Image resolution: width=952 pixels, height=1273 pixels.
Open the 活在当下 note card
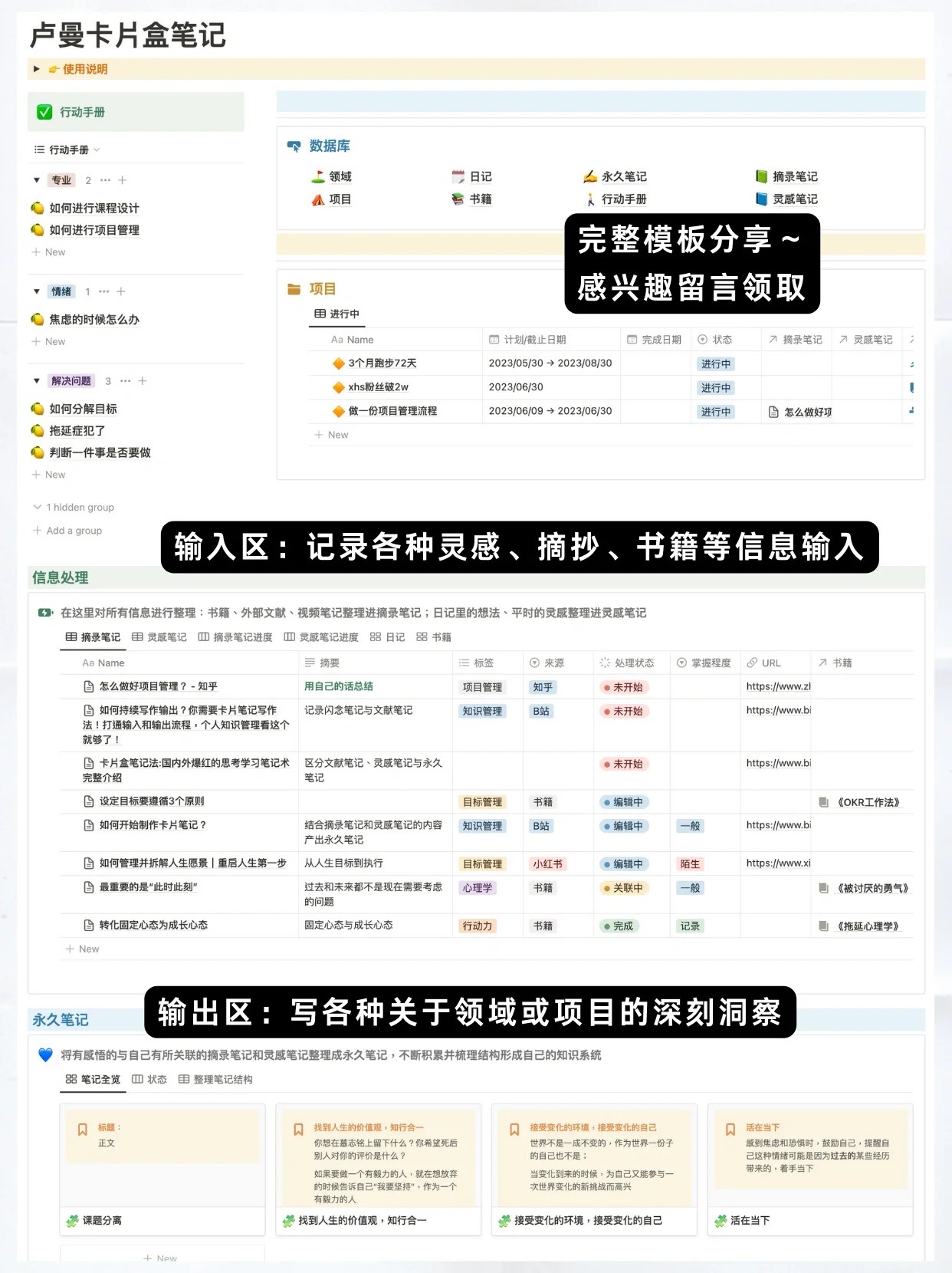(x=809, y=1169)
